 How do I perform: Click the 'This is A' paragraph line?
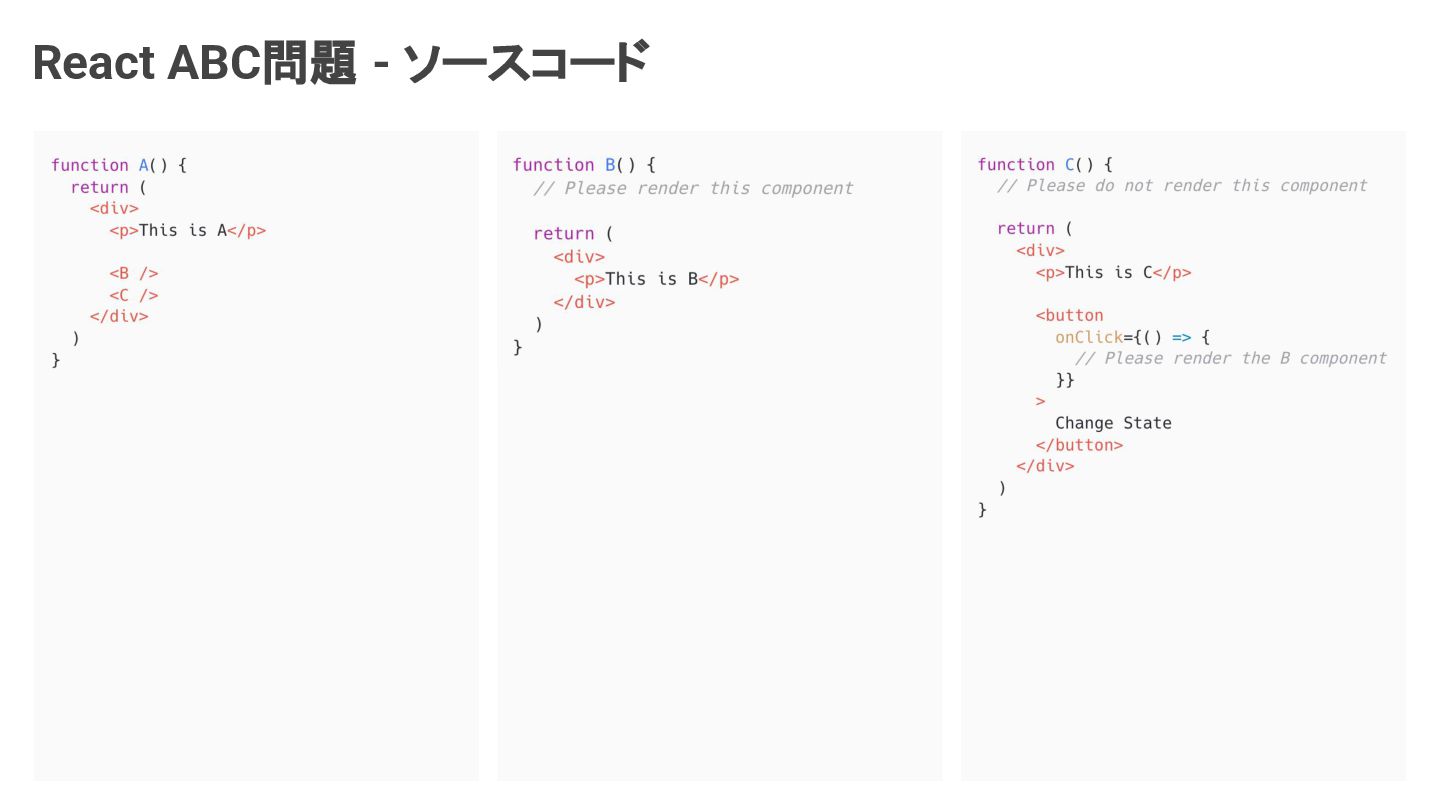tap(188, 230)
